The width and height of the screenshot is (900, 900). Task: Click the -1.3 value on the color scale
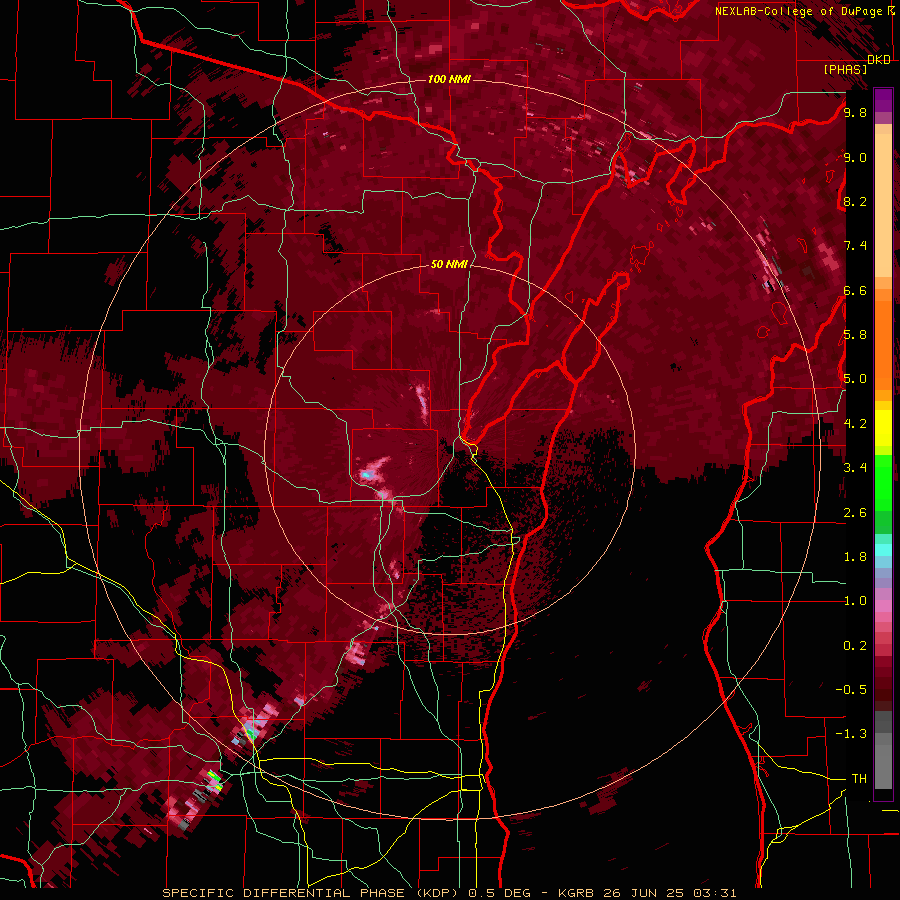tap(851, 734)
